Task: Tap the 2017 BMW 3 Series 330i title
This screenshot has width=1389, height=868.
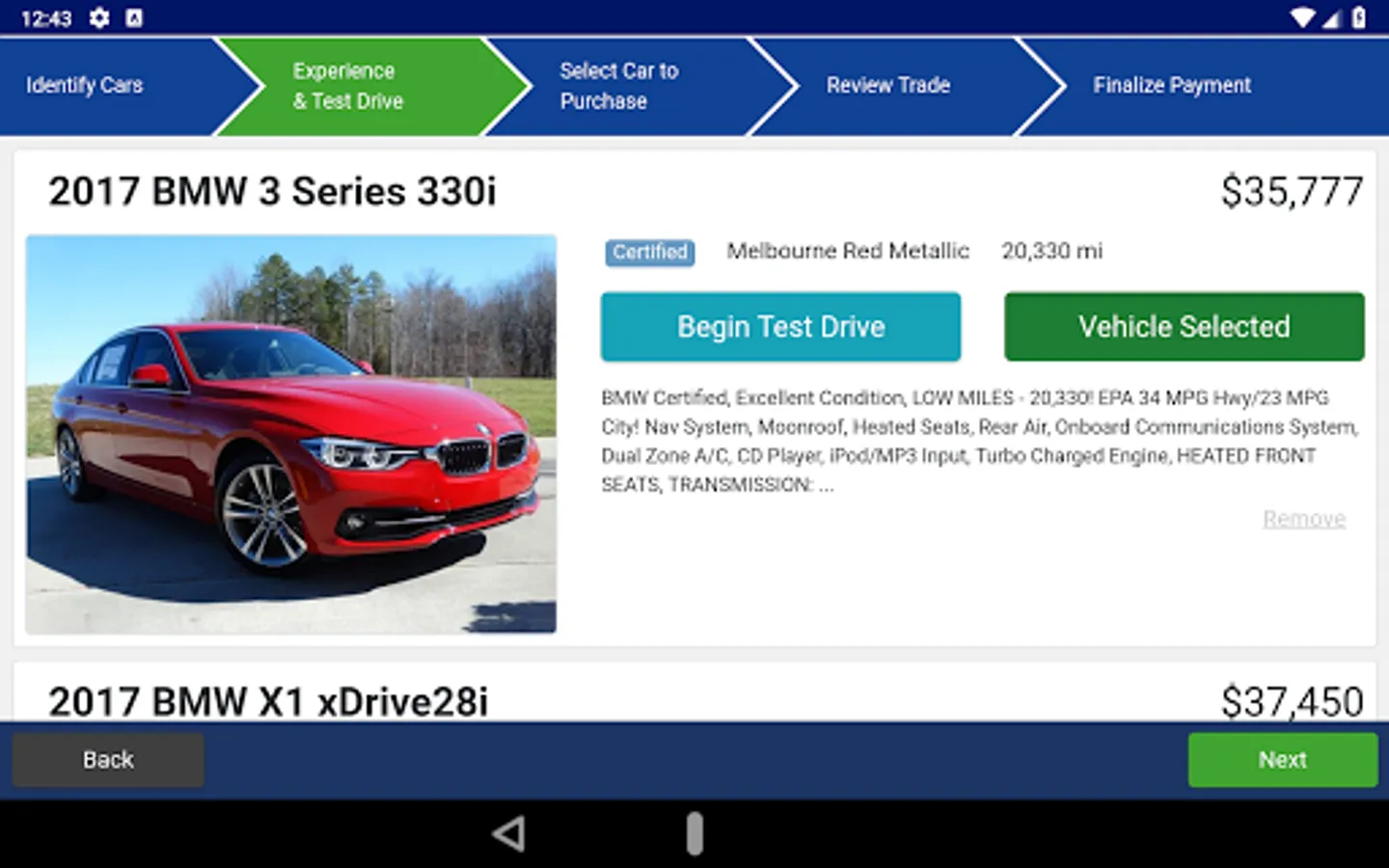Action: [x=272, y=191]
